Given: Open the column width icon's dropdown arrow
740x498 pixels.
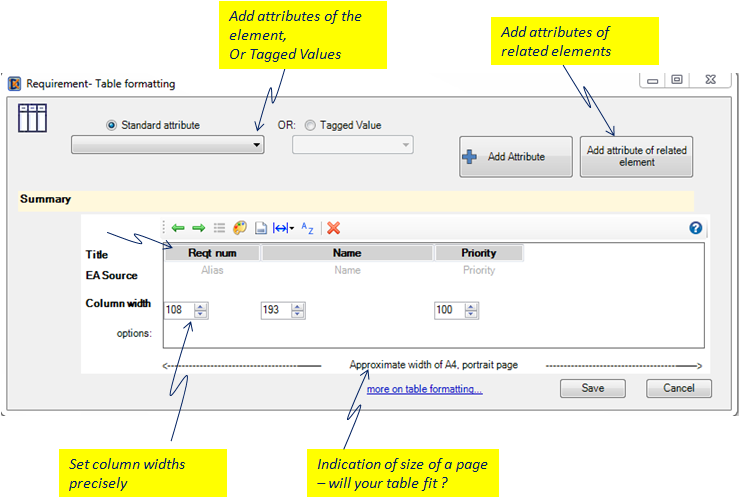Looking at the screenshot, I should (x=292, y=229).
